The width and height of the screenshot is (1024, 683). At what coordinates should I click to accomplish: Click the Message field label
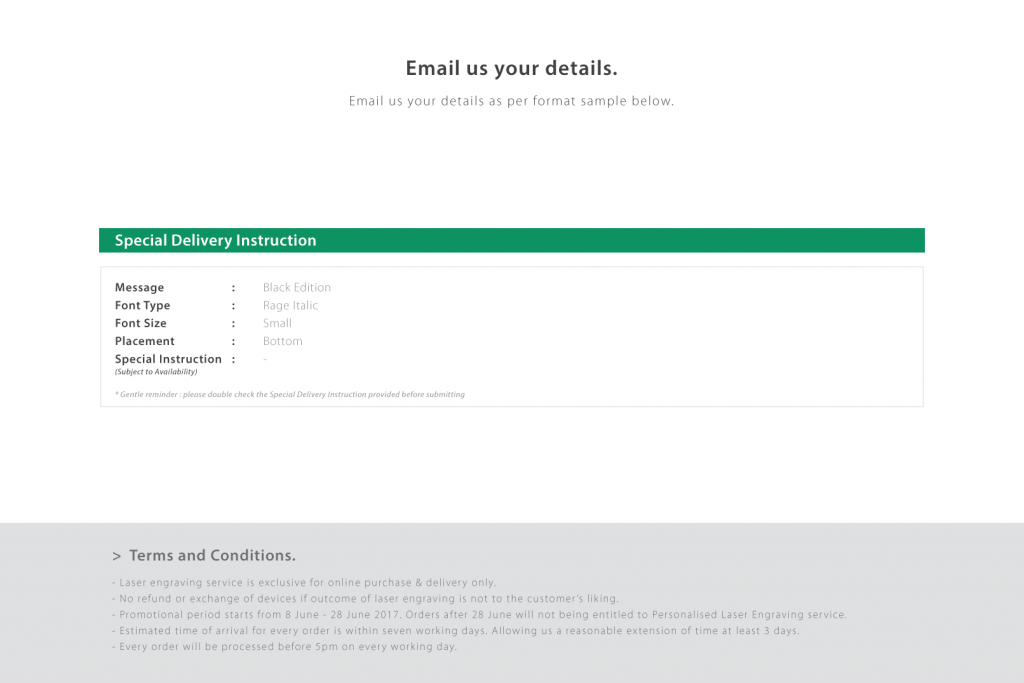(139, 287)
